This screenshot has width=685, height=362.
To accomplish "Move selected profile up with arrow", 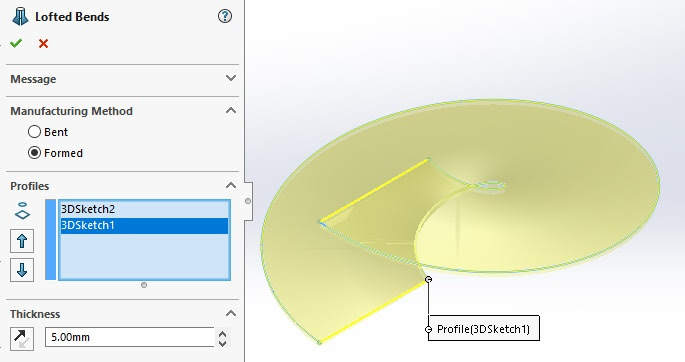I will pyautogui.click(x=22, y=241).
